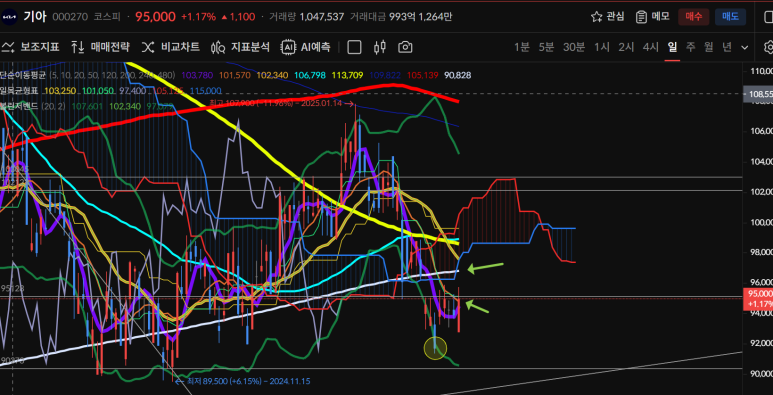Switch to 2시 timeframe

click(626, 47)
